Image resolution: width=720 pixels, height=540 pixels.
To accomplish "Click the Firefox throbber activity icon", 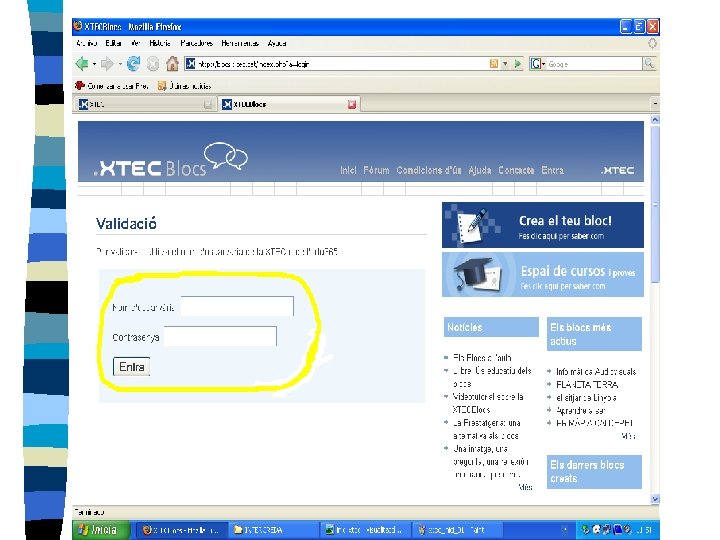I will 652,43.
